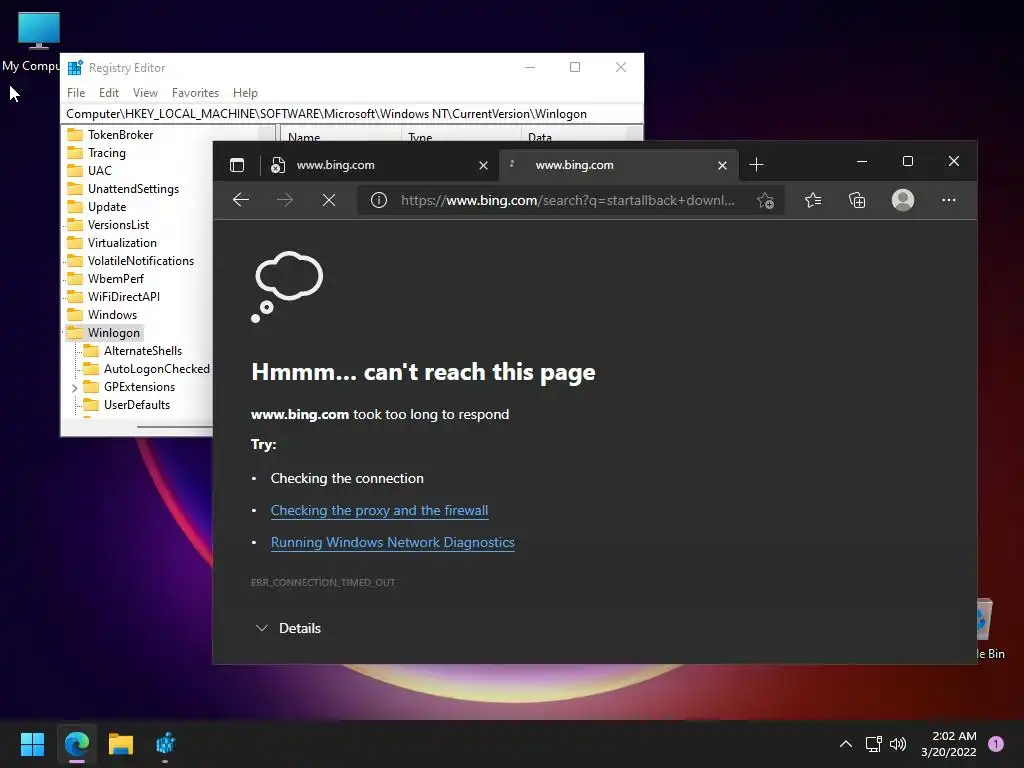Open View menu in Registry Editor
Viewport: 1024px width, 768px height.
coord(145,93)
